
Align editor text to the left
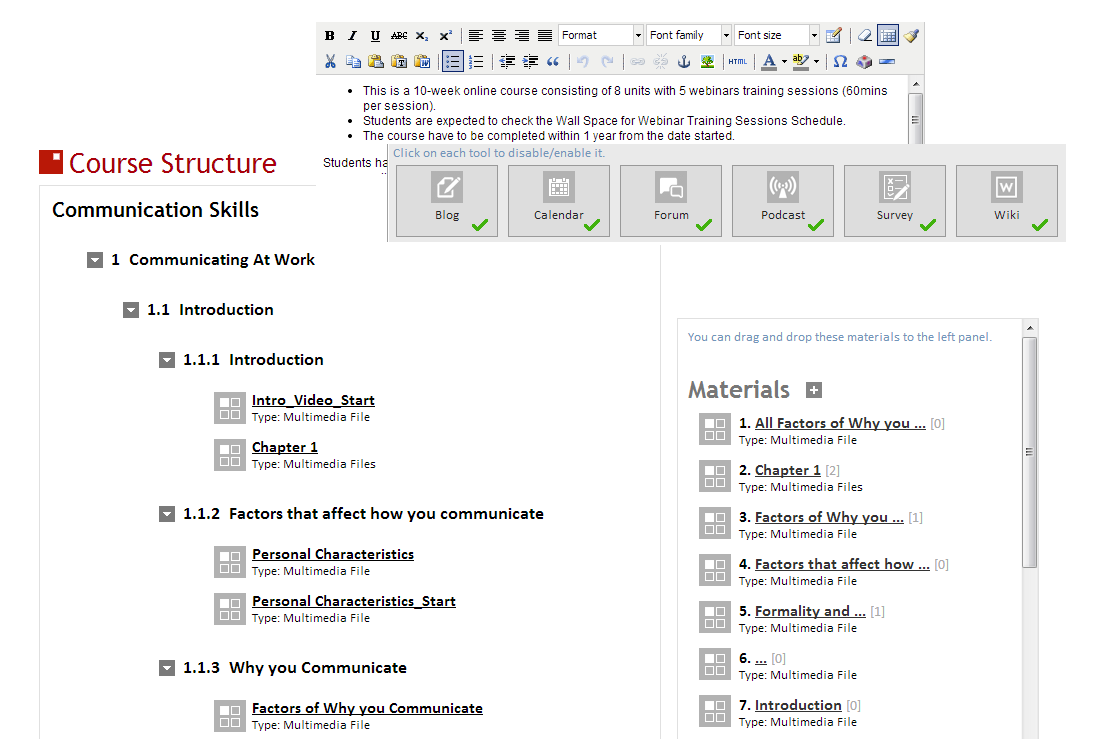pos(476,35)
